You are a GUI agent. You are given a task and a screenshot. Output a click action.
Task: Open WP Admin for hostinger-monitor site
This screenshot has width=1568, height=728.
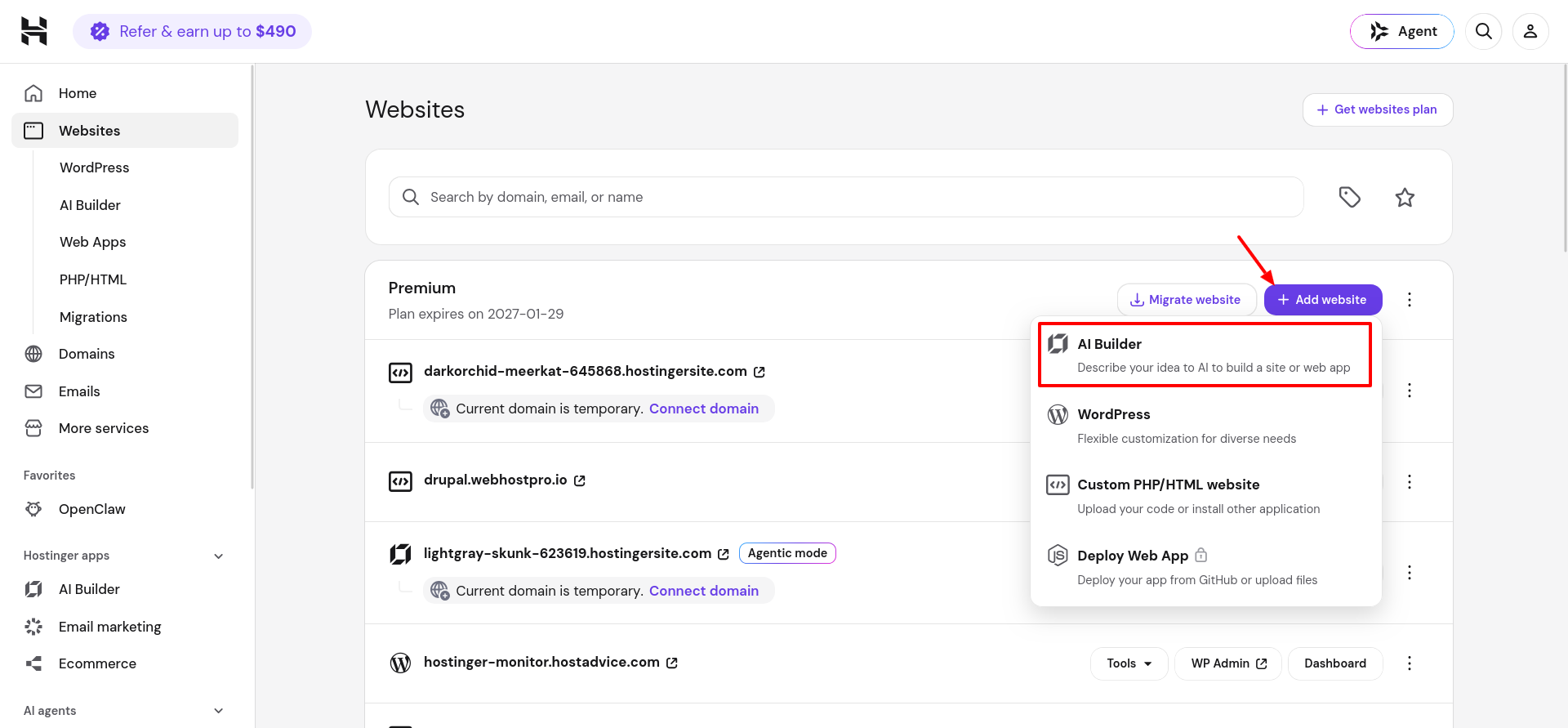[1228, 663]
